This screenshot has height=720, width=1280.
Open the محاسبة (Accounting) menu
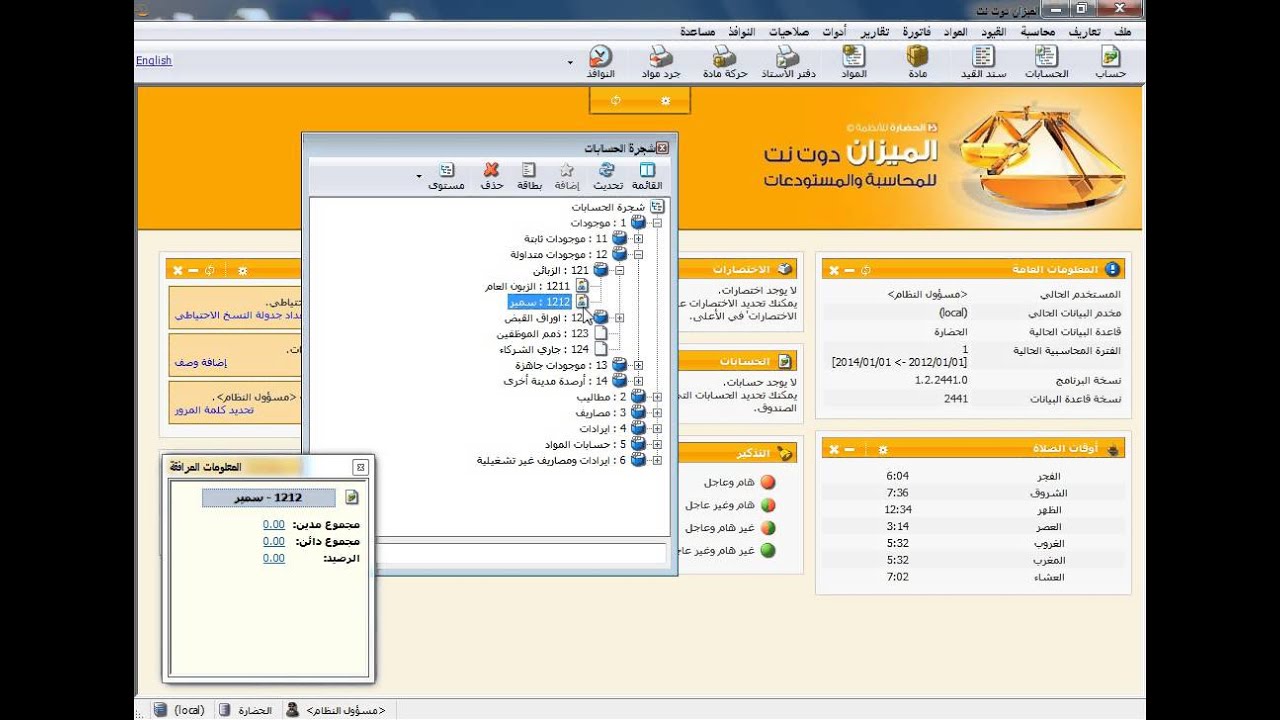[1038, 32]
